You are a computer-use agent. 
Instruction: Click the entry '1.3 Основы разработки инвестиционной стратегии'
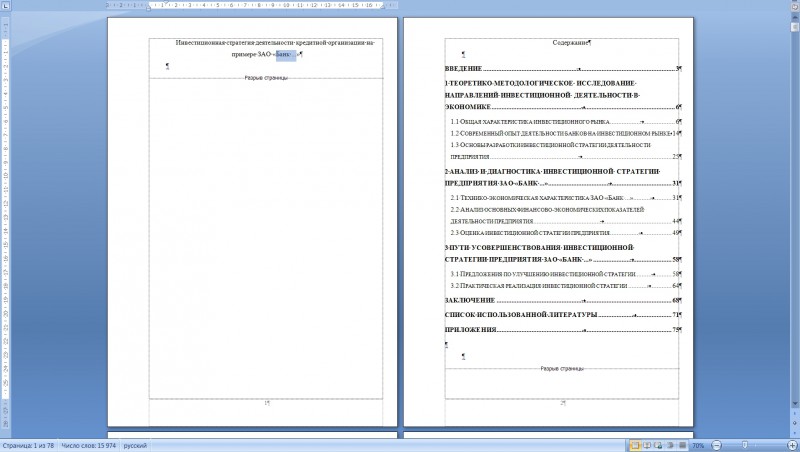pos(565,151)
